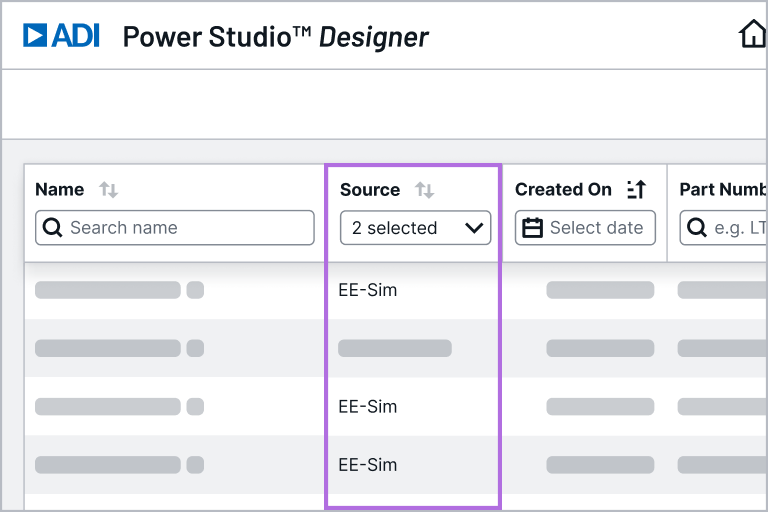Open the Select date picker field
Viewport: 768px width, 512px height.
(x=585, y=228)
